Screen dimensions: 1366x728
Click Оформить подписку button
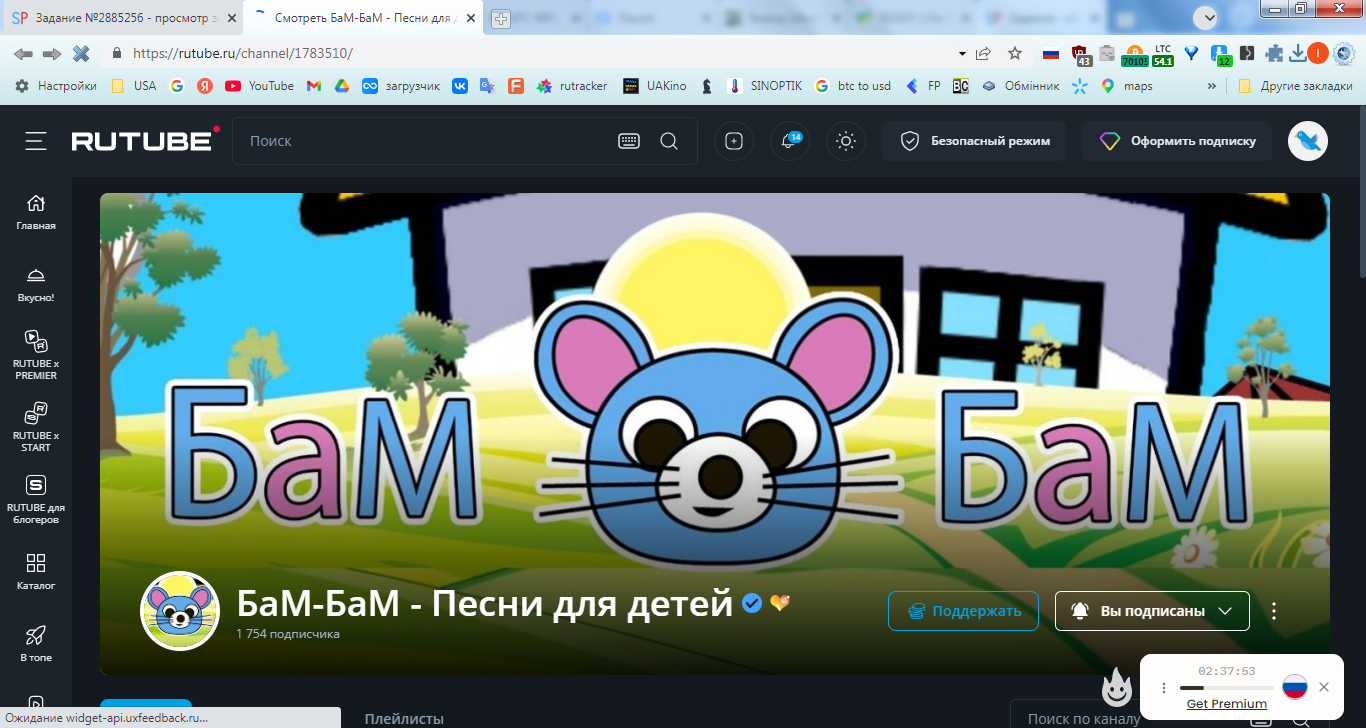tap(1177, 141)
